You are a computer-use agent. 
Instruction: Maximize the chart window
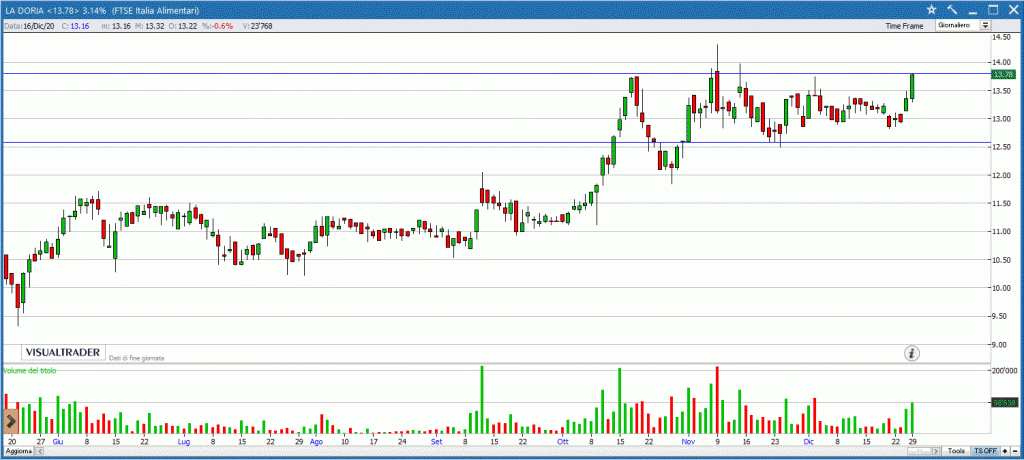(x=993, y=9)
